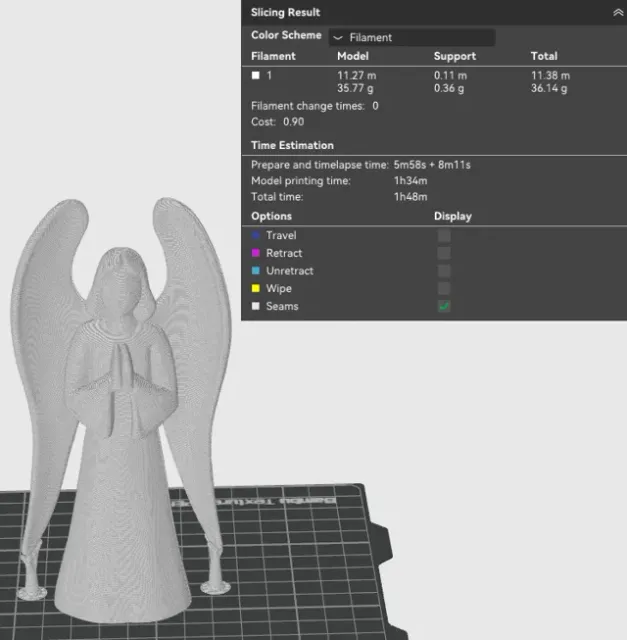Enable Wipe display checkbox
The width and height of the screenshot is (627, 640).
tap(444, 288)
